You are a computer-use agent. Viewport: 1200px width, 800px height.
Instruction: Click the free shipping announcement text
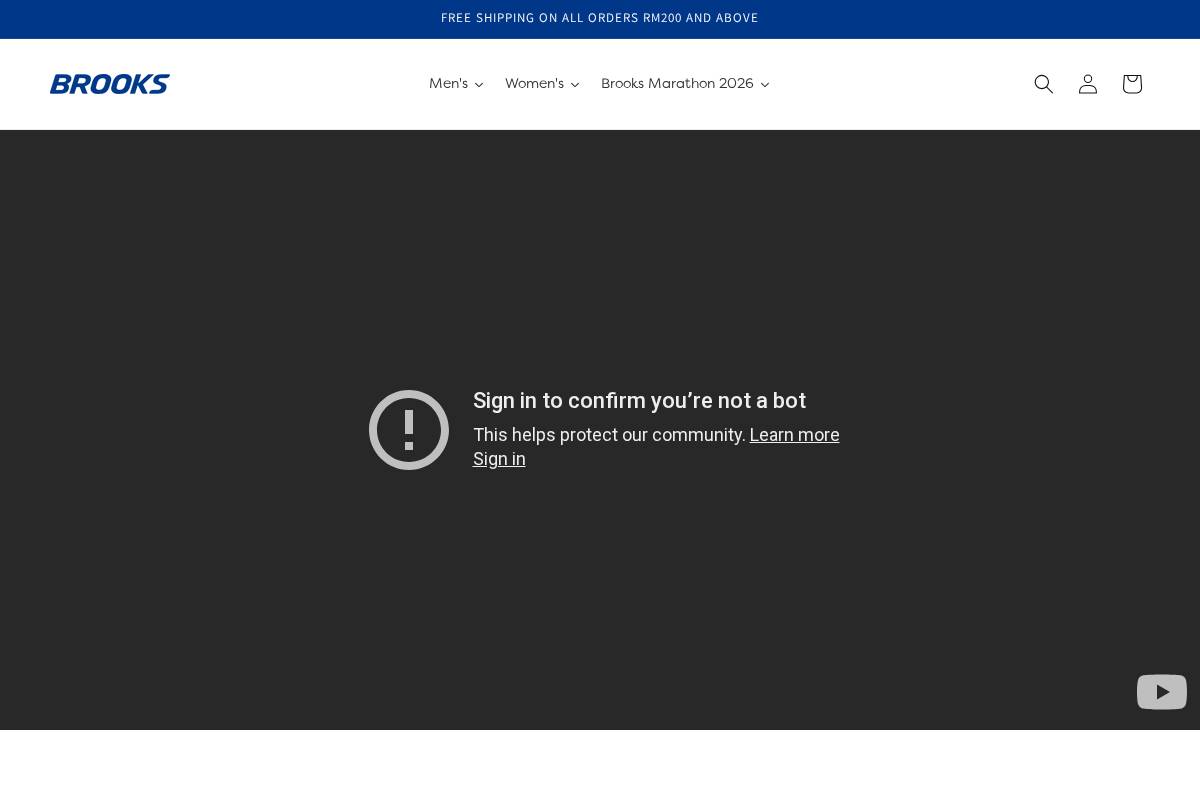[600, 18]
